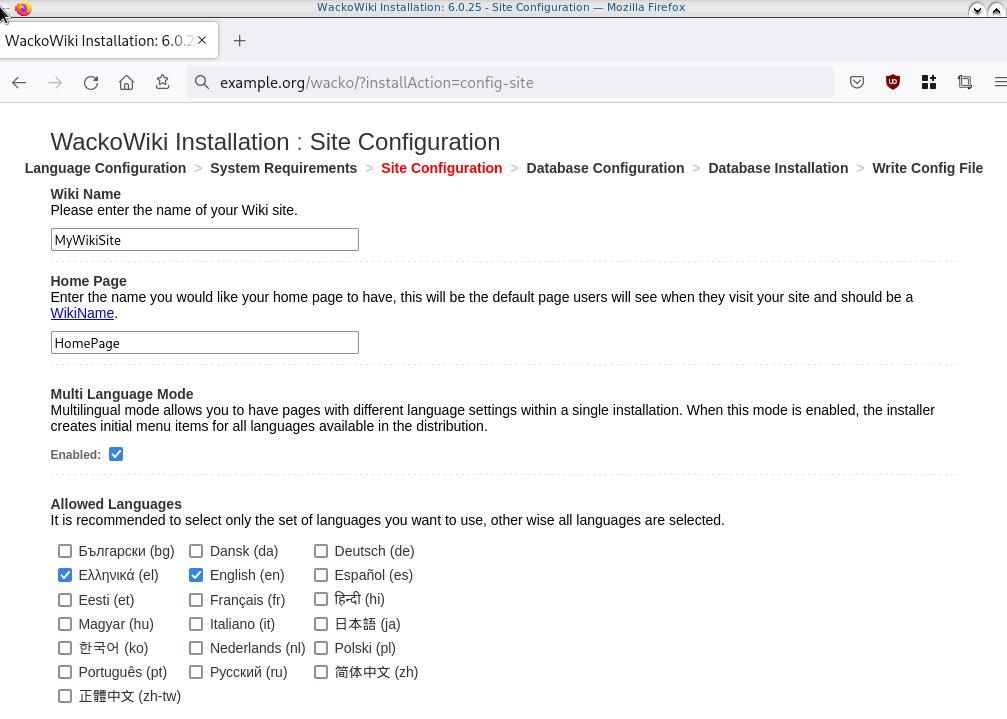Viewport: 1007px width, 719px height.
Task: Click the browser Reload button
Action: pyautogui.click(x=91, y=83)
